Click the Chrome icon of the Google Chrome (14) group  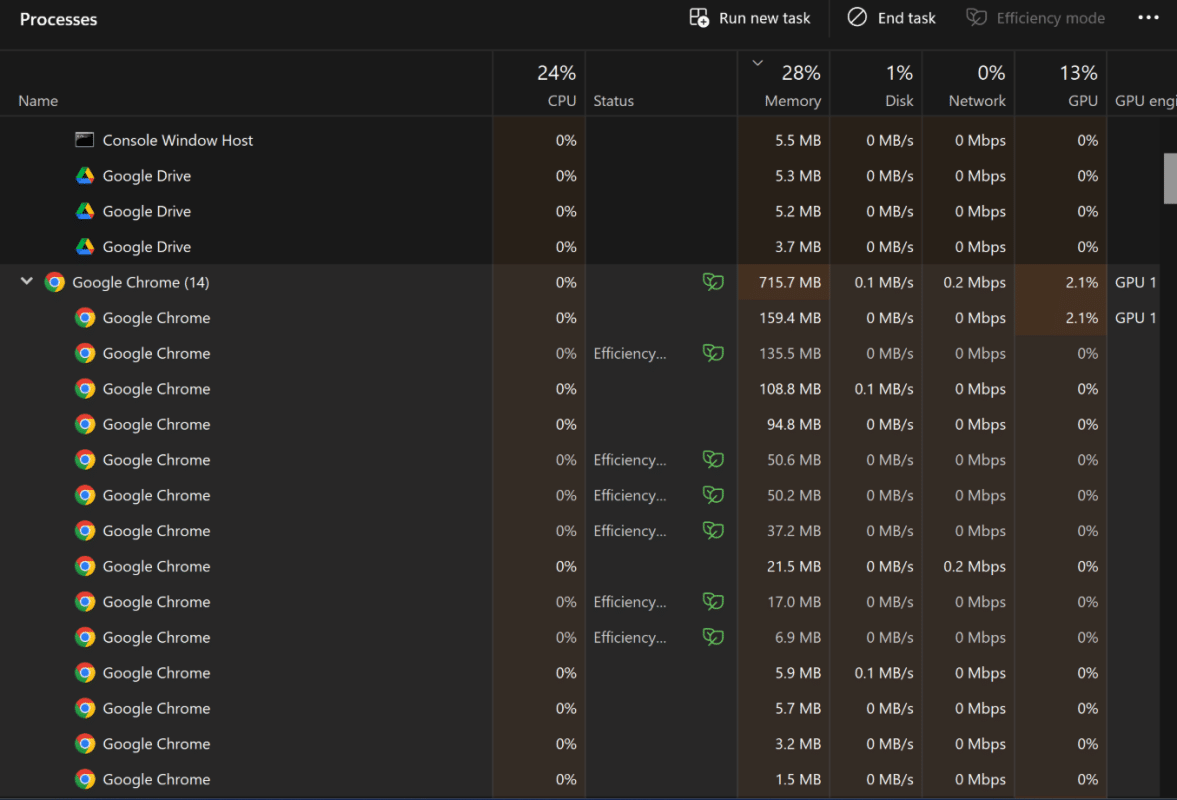pyautogui.click(x=54, y=282)
